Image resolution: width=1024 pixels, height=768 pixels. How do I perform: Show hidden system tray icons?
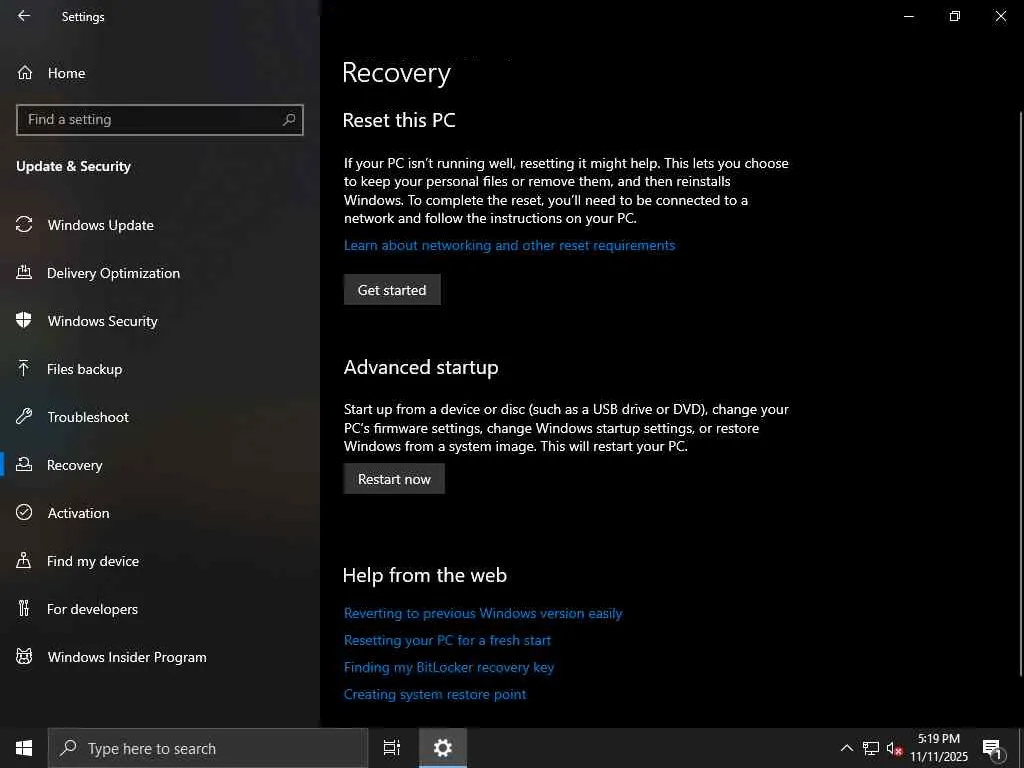point(846,748)
